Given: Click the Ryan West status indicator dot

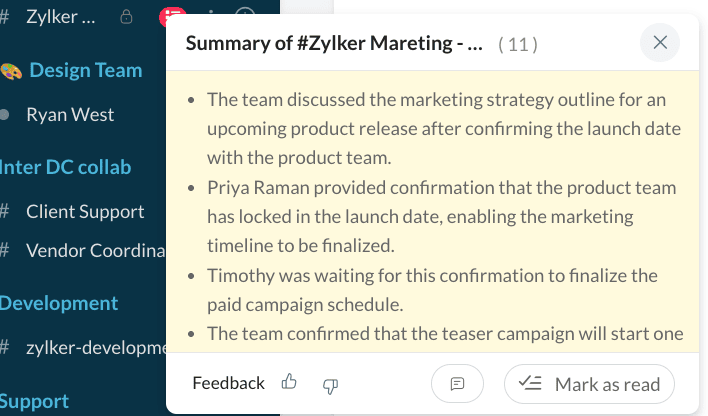Looking at the screenshot, I should [x=5, y=115].
